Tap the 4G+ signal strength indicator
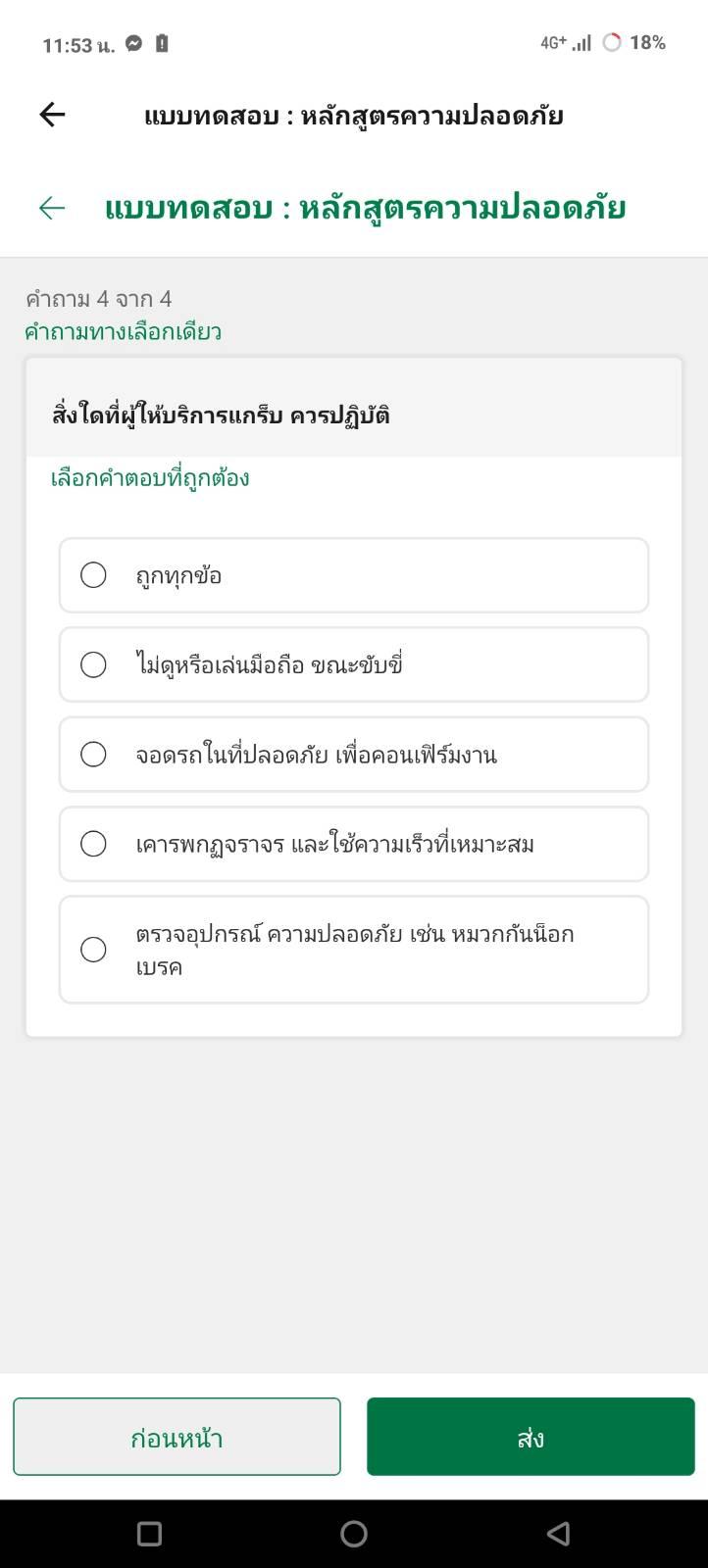 (566, 43)
